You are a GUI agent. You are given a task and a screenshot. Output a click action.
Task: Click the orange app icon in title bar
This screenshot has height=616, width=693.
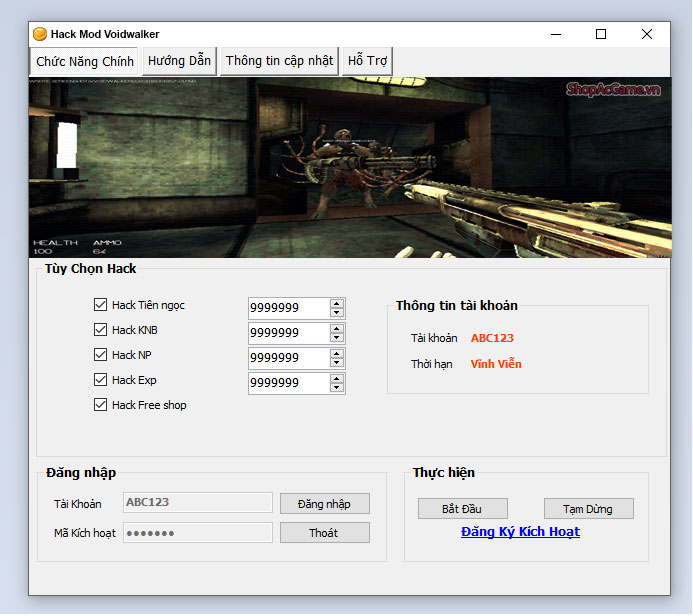[40, 34]
